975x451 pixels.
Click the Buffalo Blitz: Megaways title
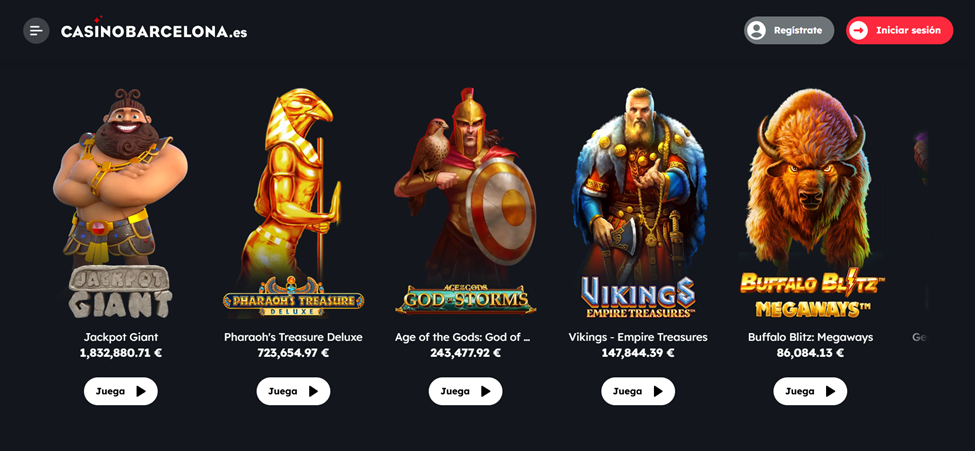pyautogui.click(x=810, y=337)
